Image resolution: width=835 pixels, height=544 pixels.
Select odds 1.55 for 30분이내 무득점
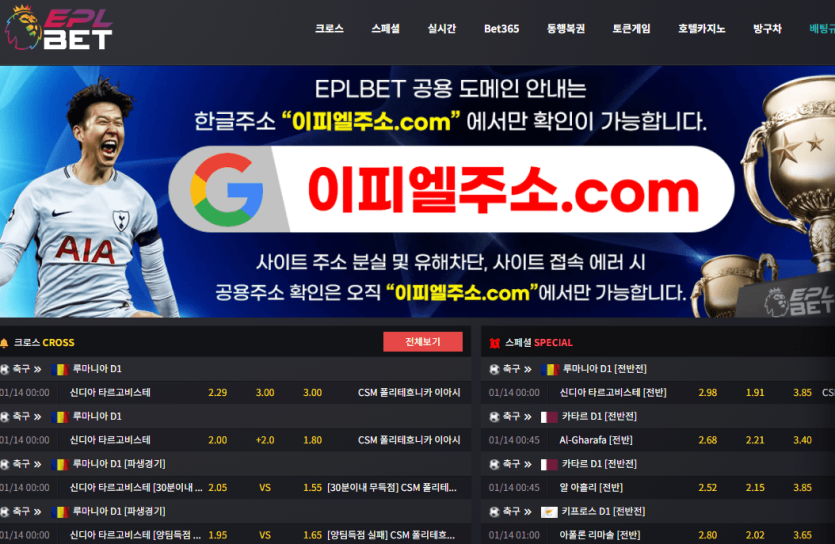click(313, 488)
